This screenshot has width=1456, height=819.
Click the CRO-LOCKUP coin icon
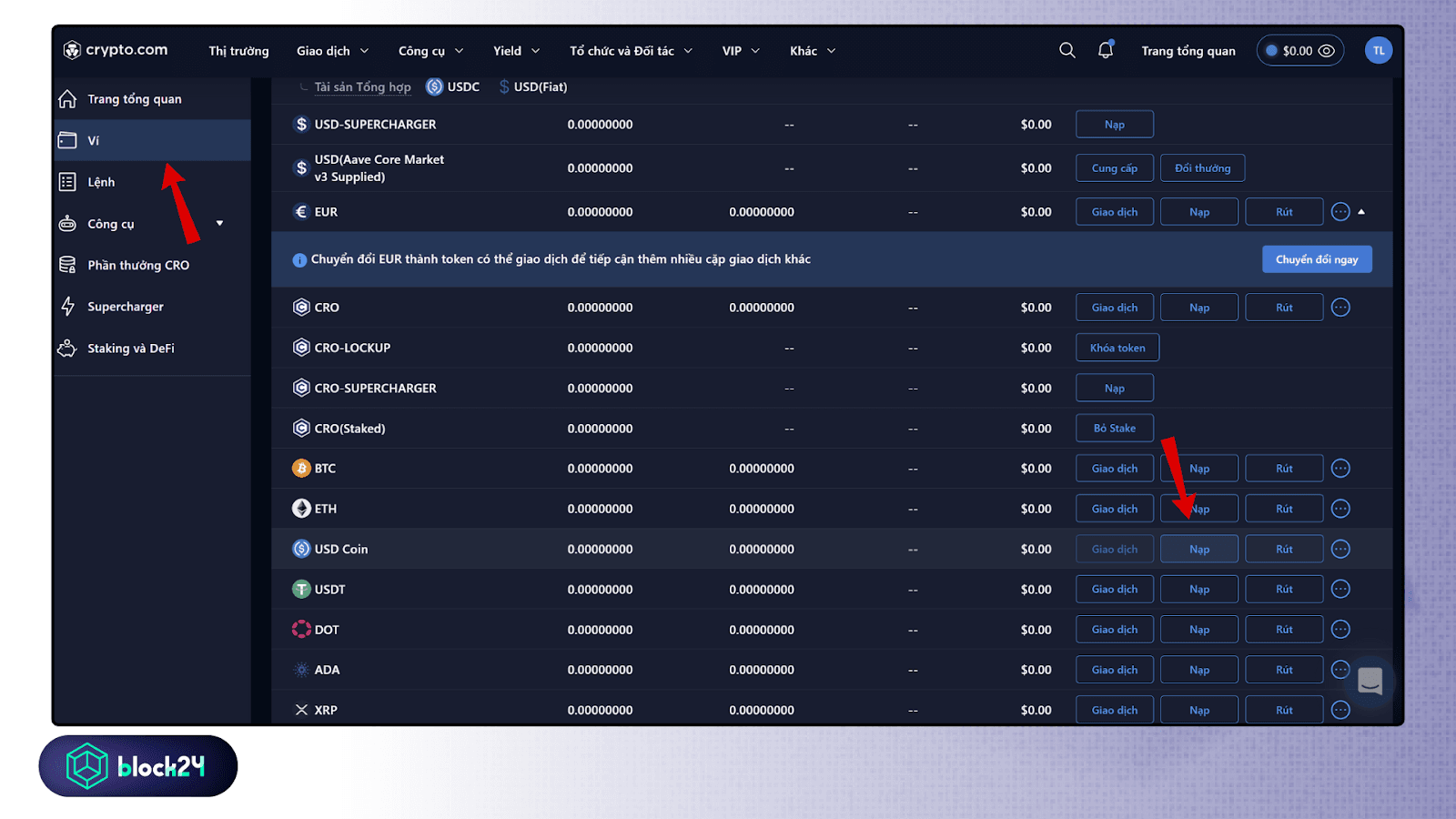click(301, 348)
